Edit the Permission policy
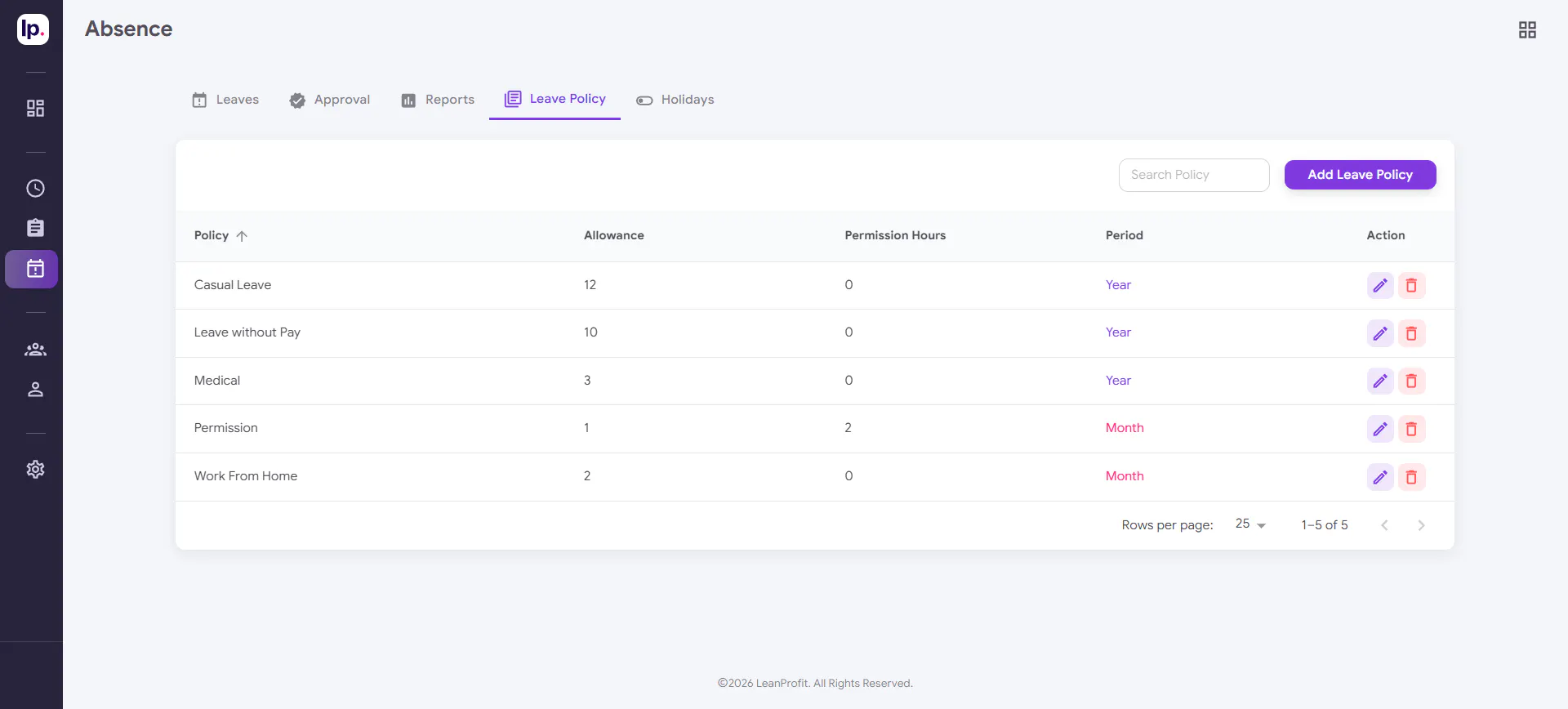The image size is (1568, 709). (x=1380, y=429)
